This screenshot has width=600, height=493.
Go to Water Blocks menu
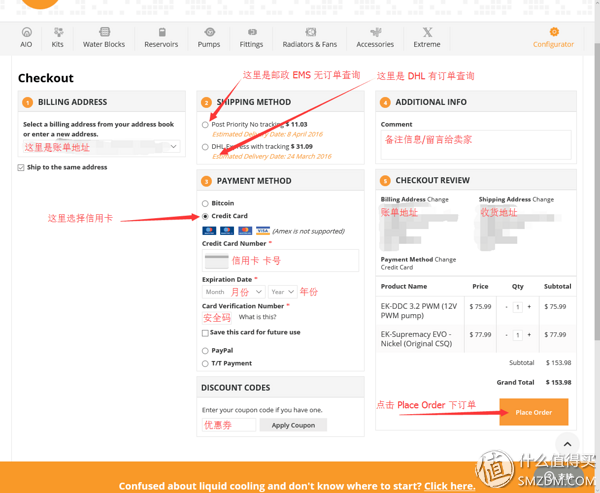point(104,44)
